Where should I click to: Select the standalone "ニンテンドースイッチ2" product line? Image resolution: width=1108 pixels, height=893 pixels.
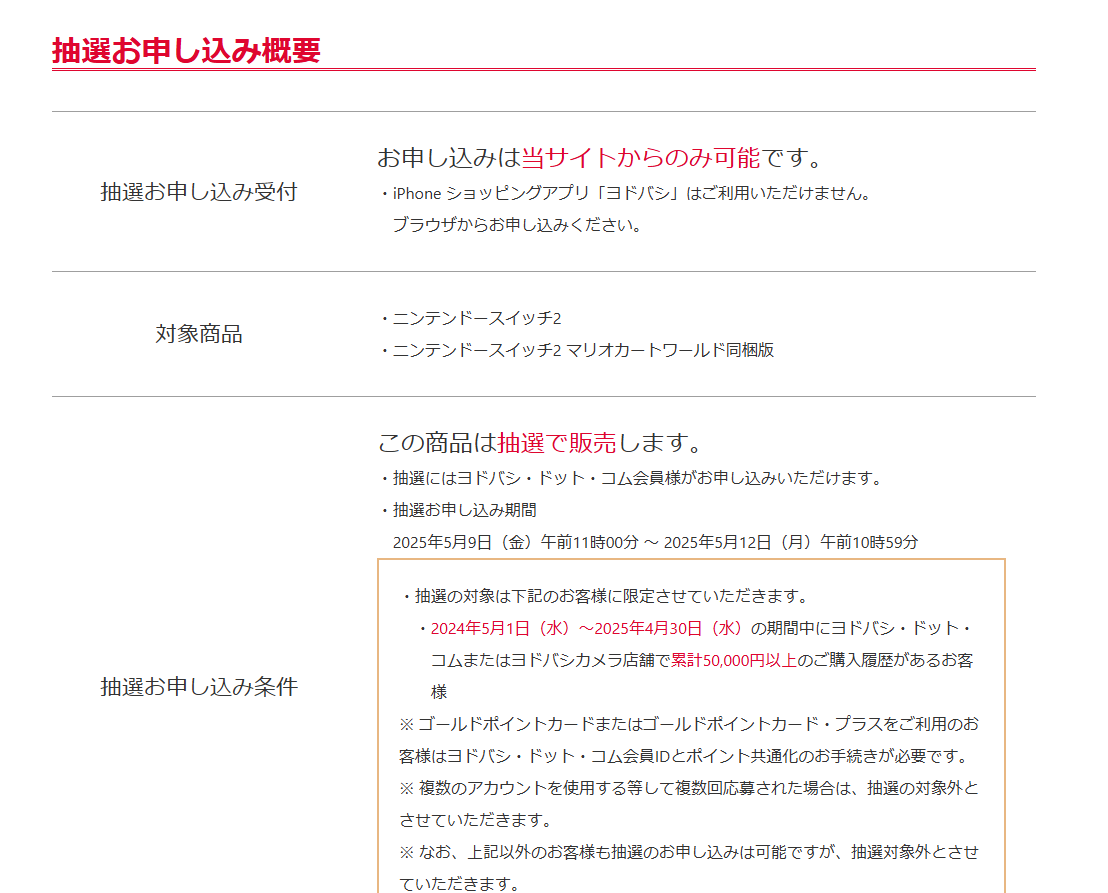[x=471, y=319]
